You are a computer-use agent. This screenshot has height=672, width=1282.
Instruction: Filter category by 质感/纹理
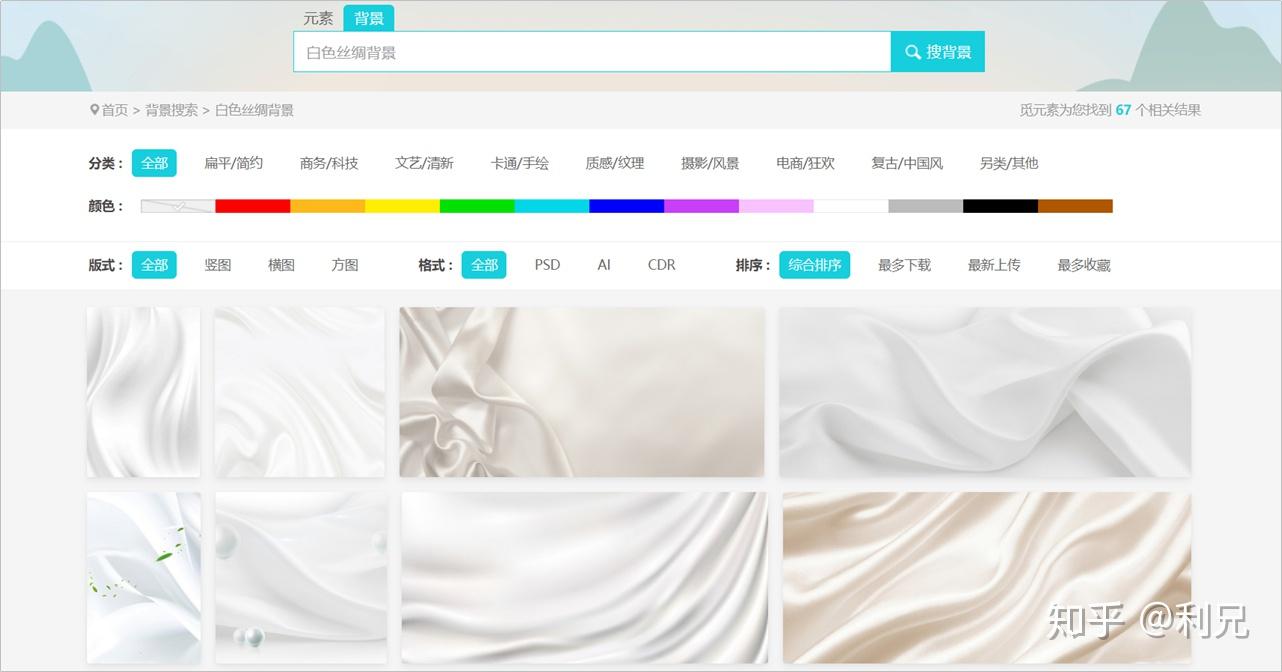[615, 163]
